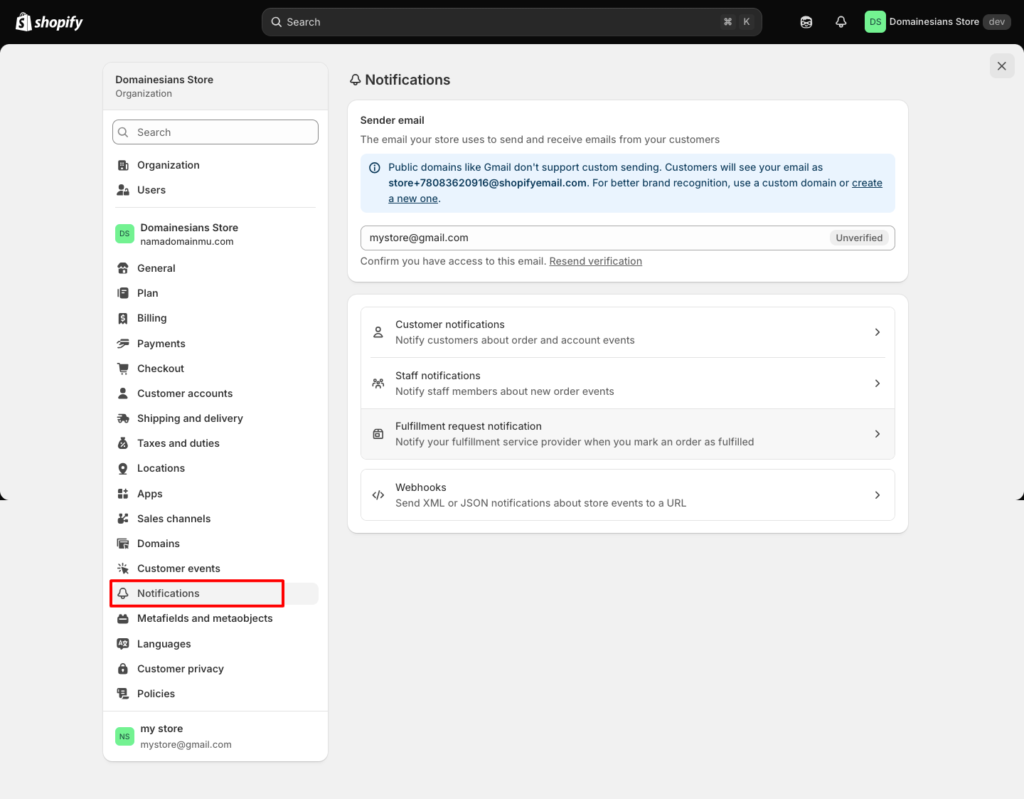Expand Customer notifications chevron
This screenshot has width=1024, height=799.
(877, 333)
